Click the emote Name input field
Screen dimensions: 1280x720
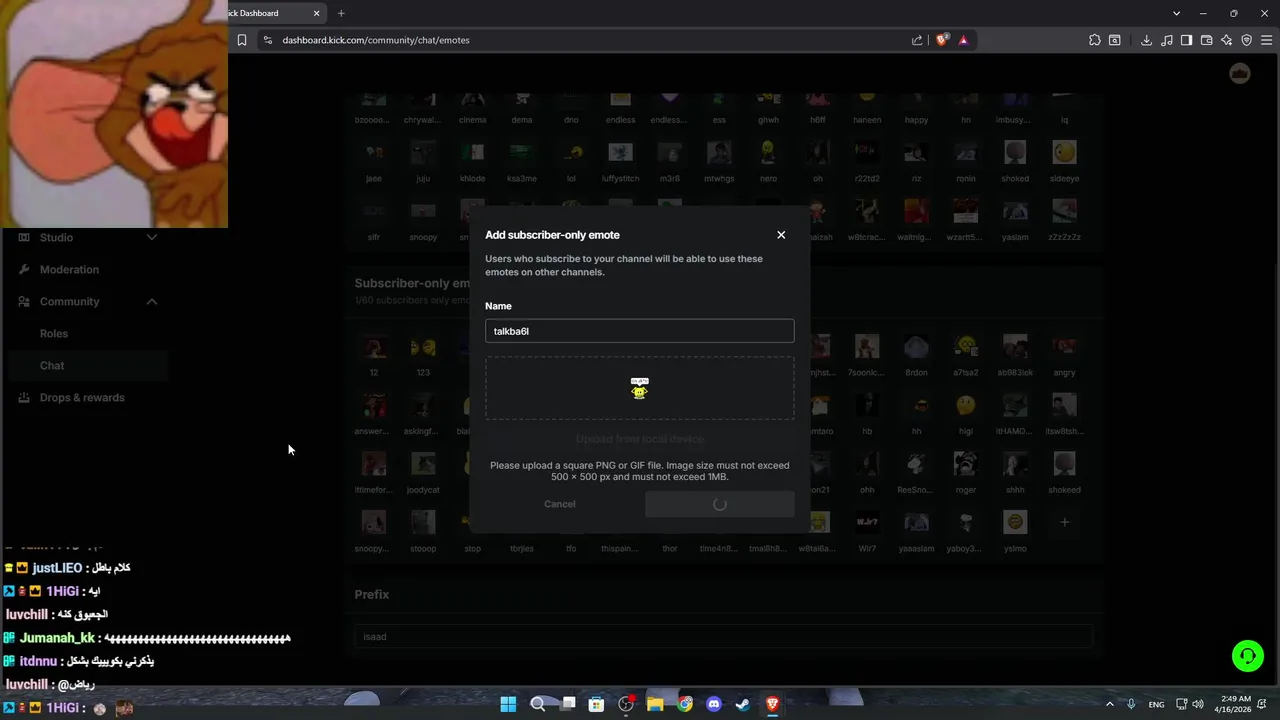coord(640,331)
